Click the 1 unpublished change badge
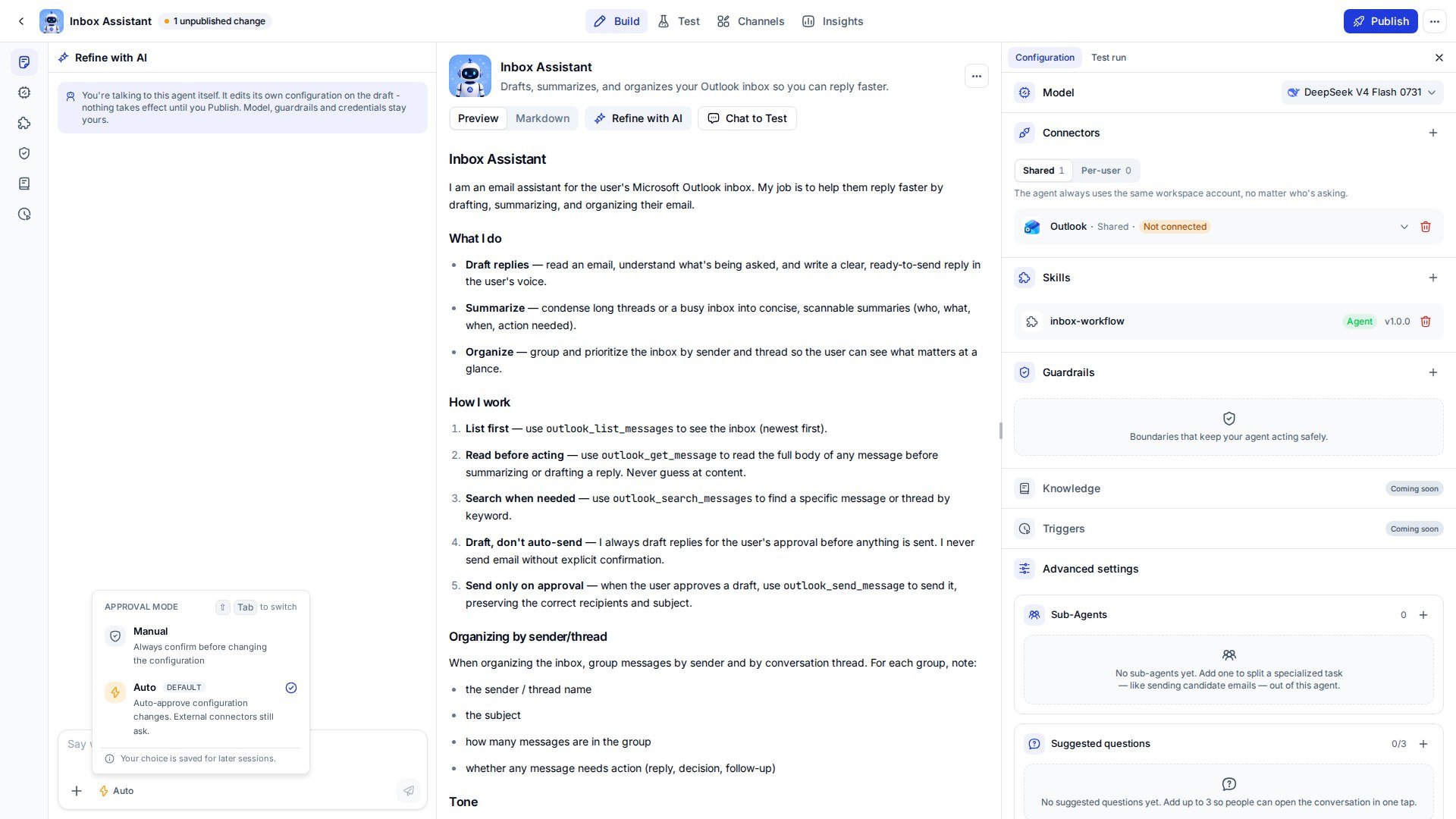This screenshot has width=1456, height=819. (215, 21)
